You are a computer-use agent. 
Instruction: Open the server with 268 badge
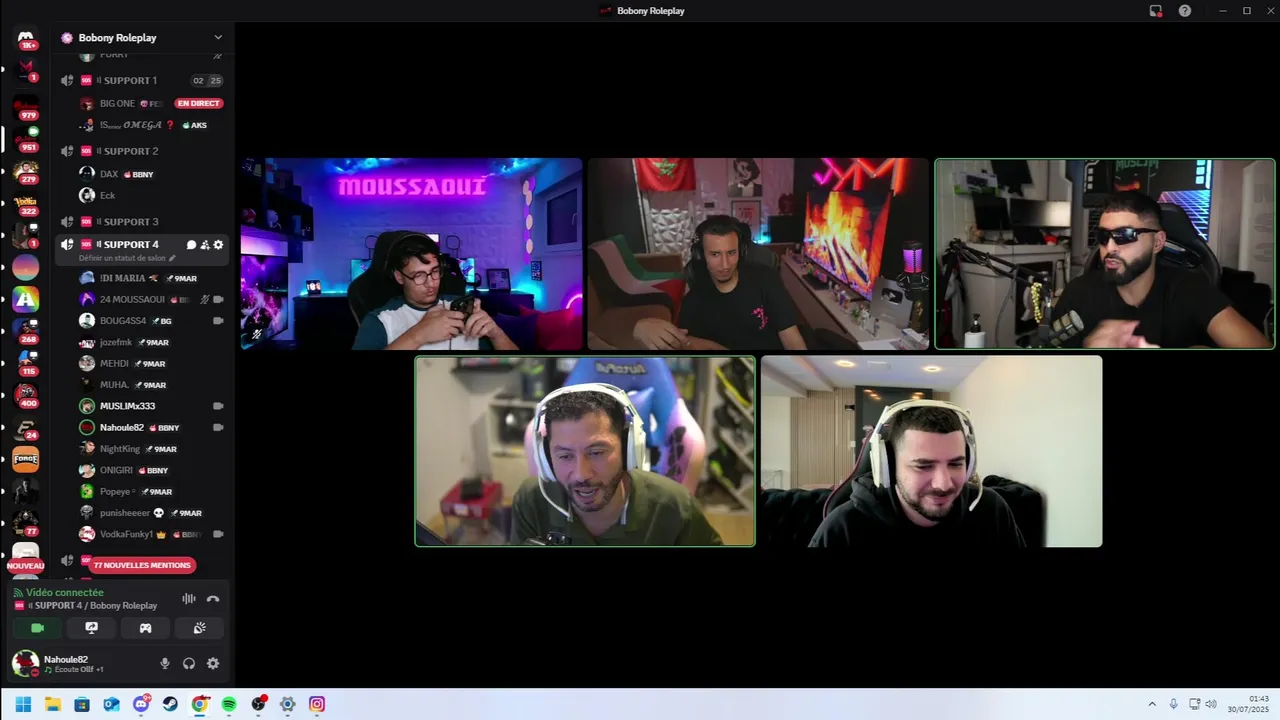(26, 331)
